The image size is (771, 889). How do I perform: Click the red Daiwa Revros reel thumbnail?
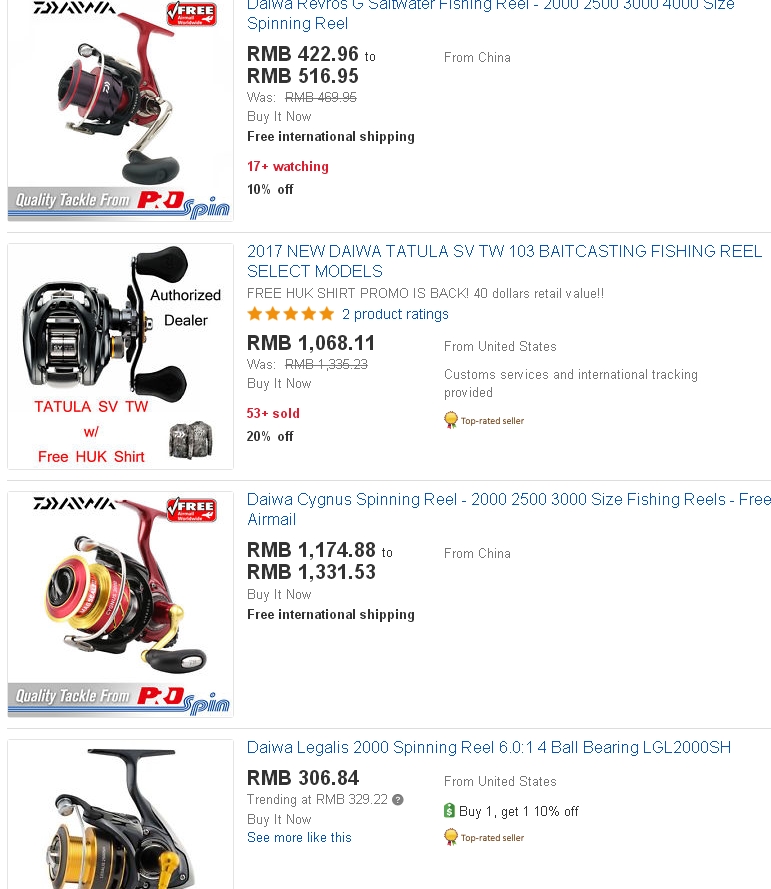pyautogui.click(x=120, y=111)
